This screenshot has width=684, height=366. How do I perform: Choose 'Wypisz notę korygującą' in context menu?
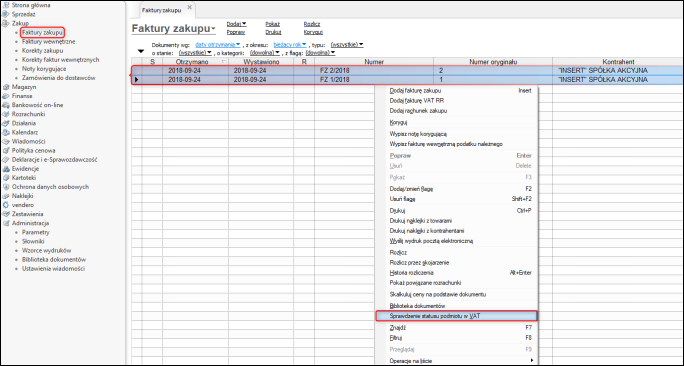click(456, 134)
